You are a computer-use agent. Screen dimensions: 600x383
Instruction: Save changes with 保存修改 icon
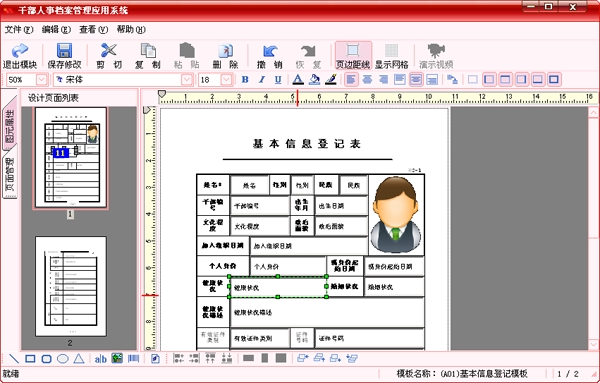(x=64, y=56)
